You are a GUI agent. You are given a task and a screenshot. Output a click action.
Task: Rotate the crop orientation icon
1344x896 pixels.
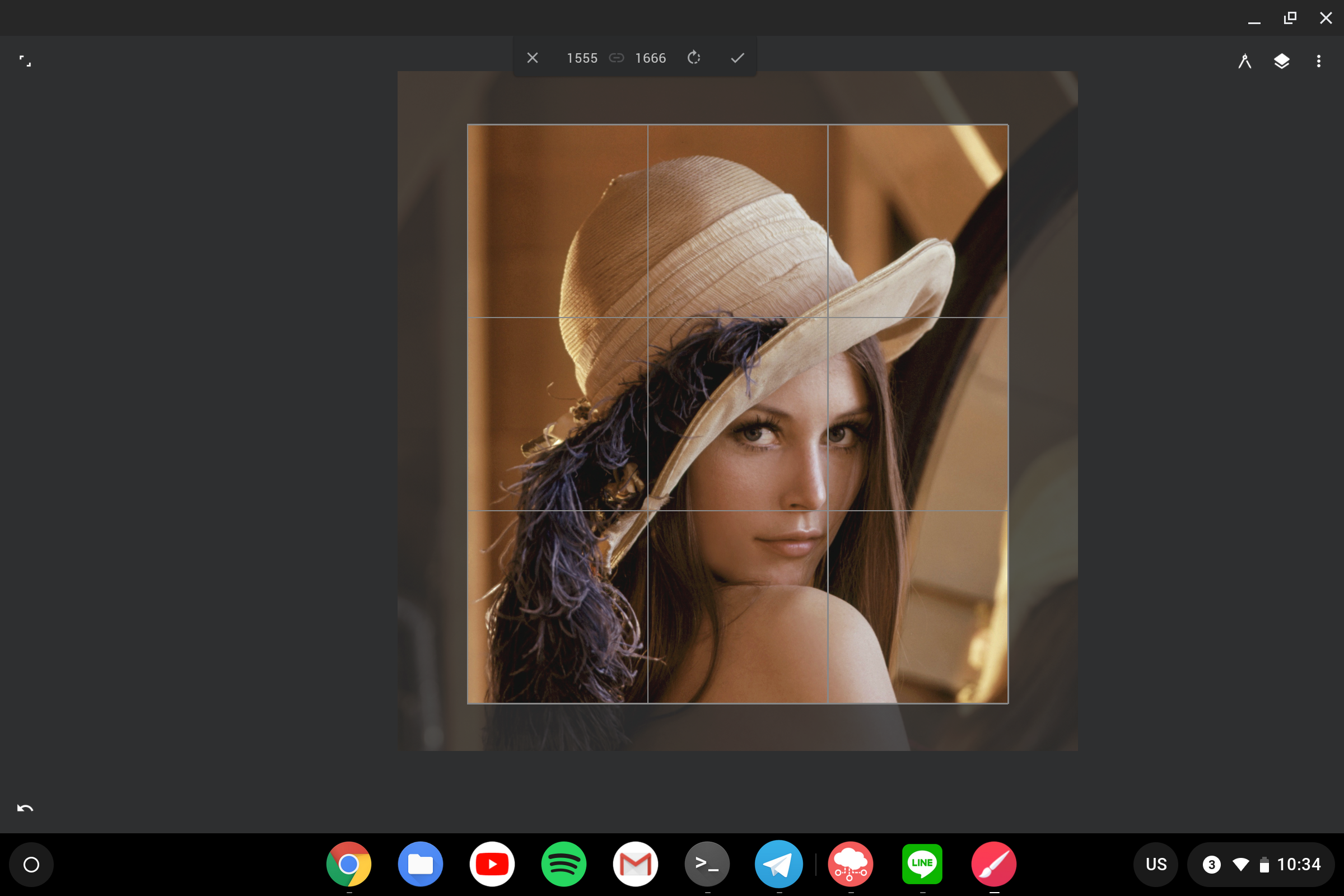694,58
